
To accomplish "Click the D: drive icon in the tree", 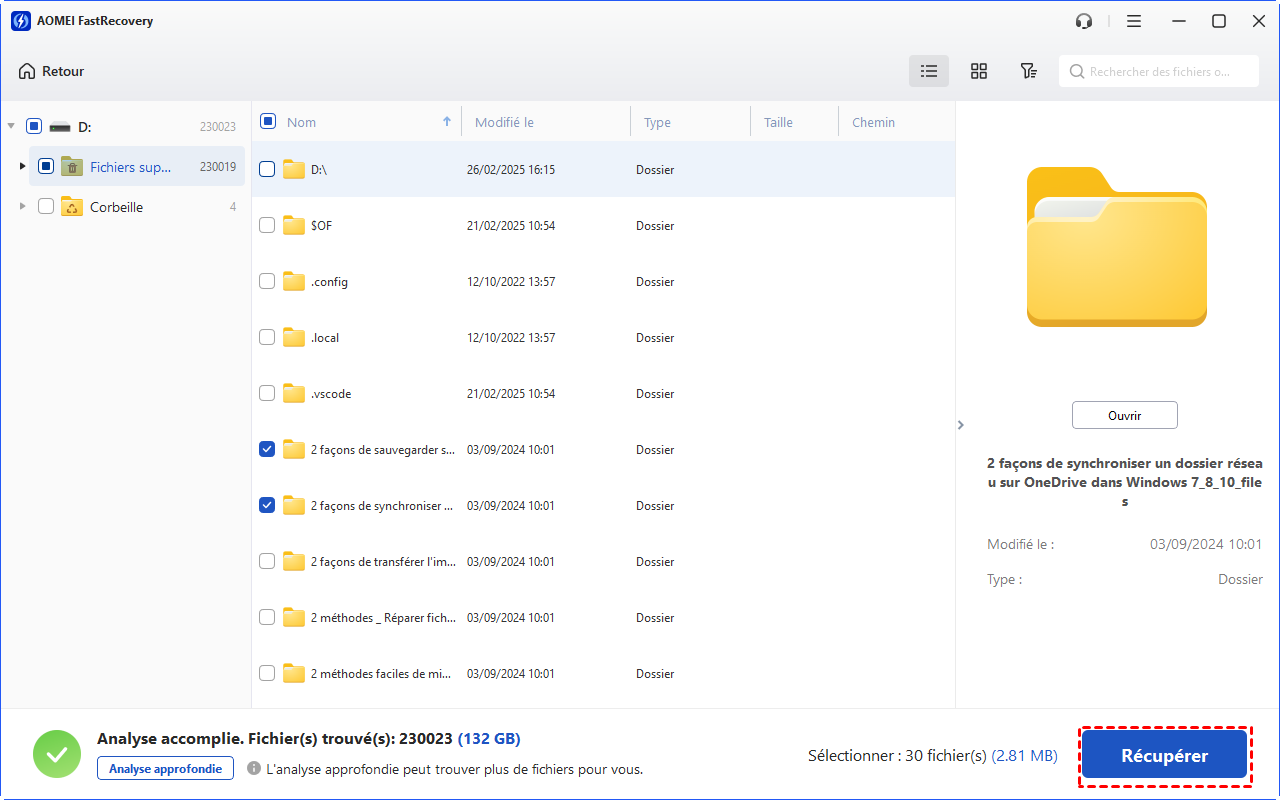I will pyautogui.click(x=61, y=127).
